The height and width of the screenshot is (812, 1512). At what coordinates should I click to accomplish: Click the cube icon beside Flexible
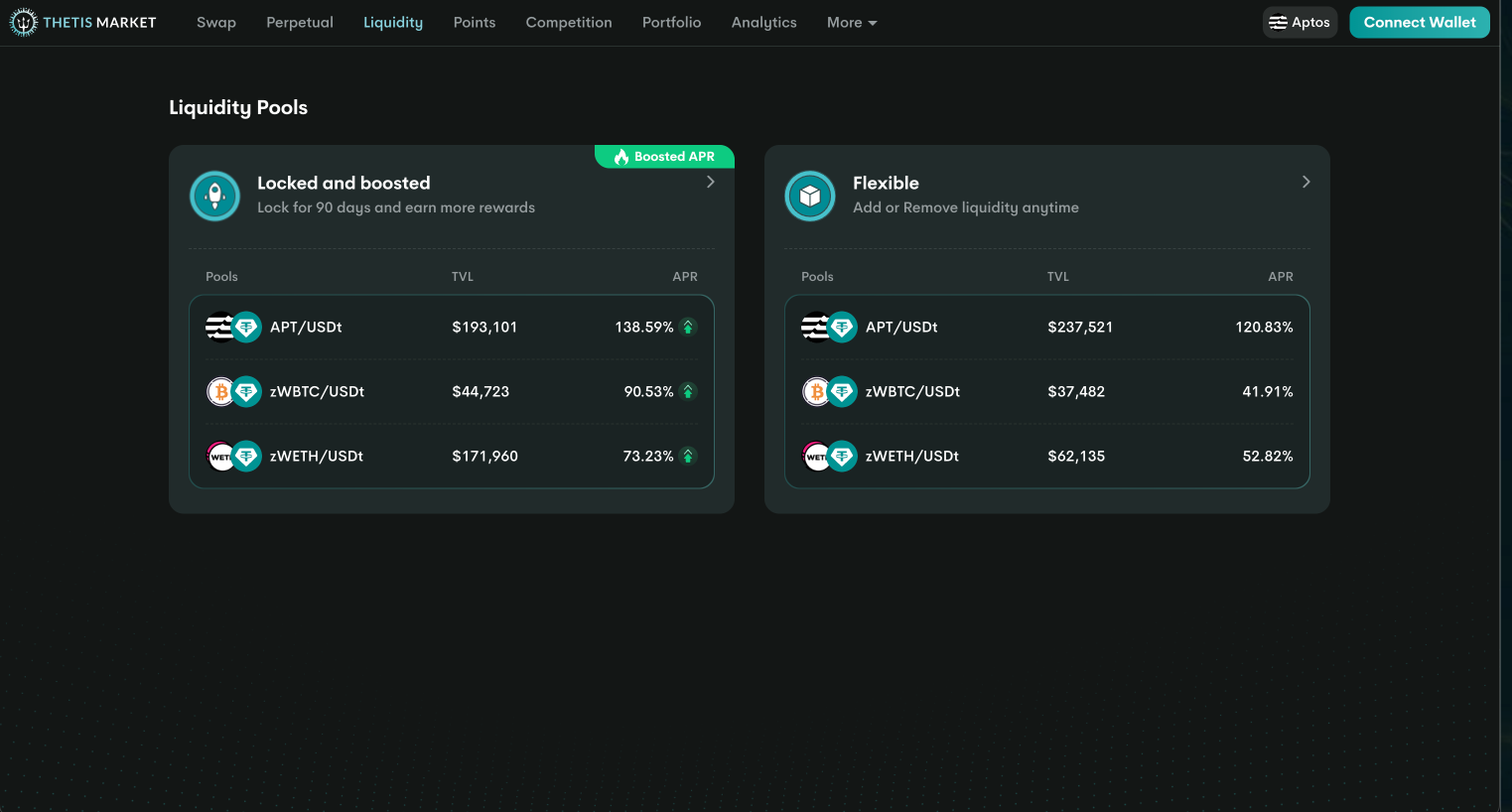coord(810,196)
